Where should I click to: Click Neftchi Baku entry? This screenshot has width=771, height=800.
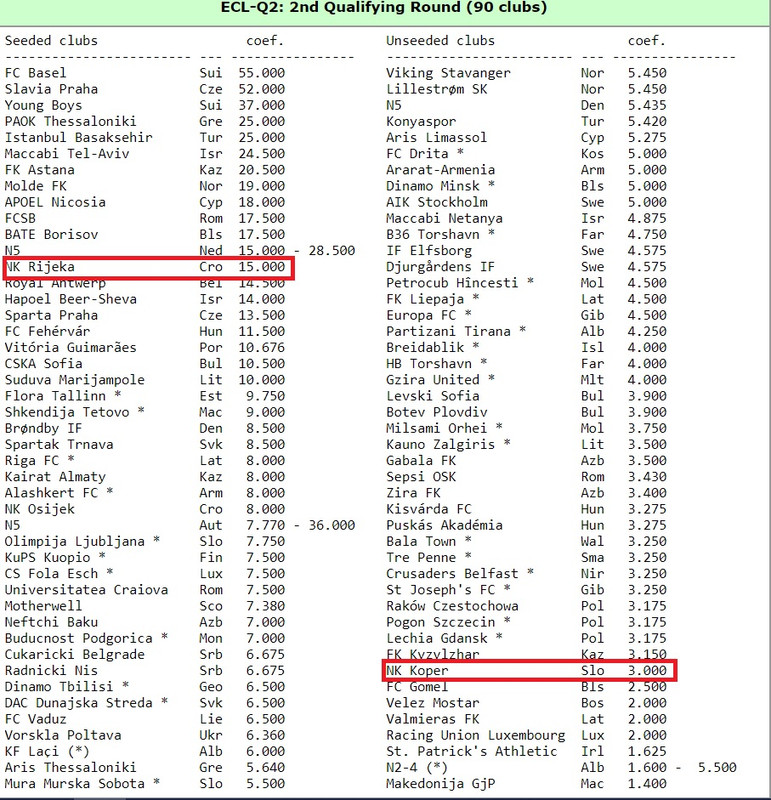pyautogui.click(x=51, y=622)
